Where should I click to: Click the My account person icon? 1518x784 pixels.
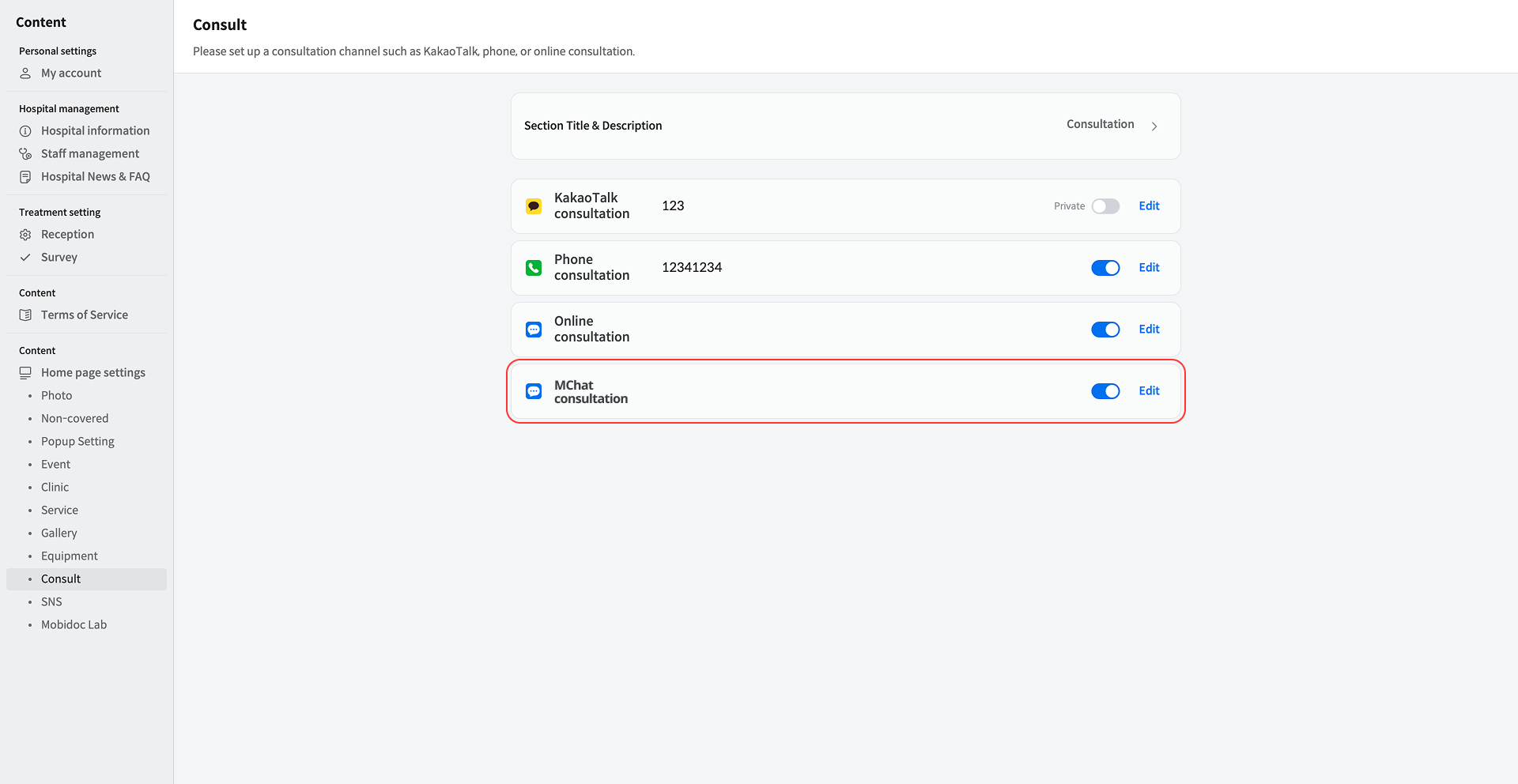(x=25, y=73)
